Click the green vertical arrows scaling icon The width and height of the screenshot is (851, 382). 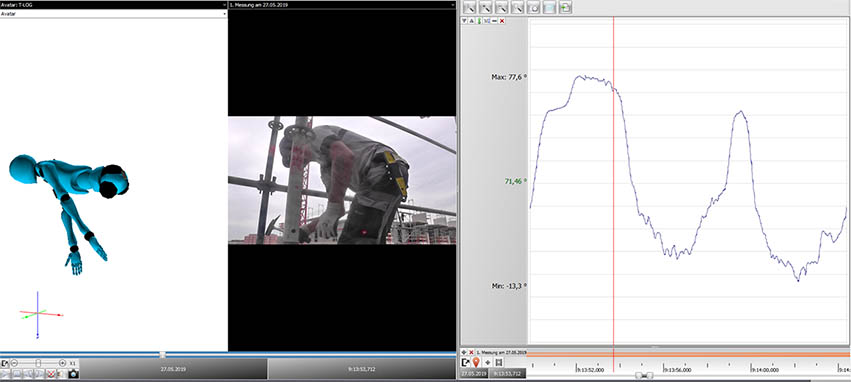coord(479,21)
